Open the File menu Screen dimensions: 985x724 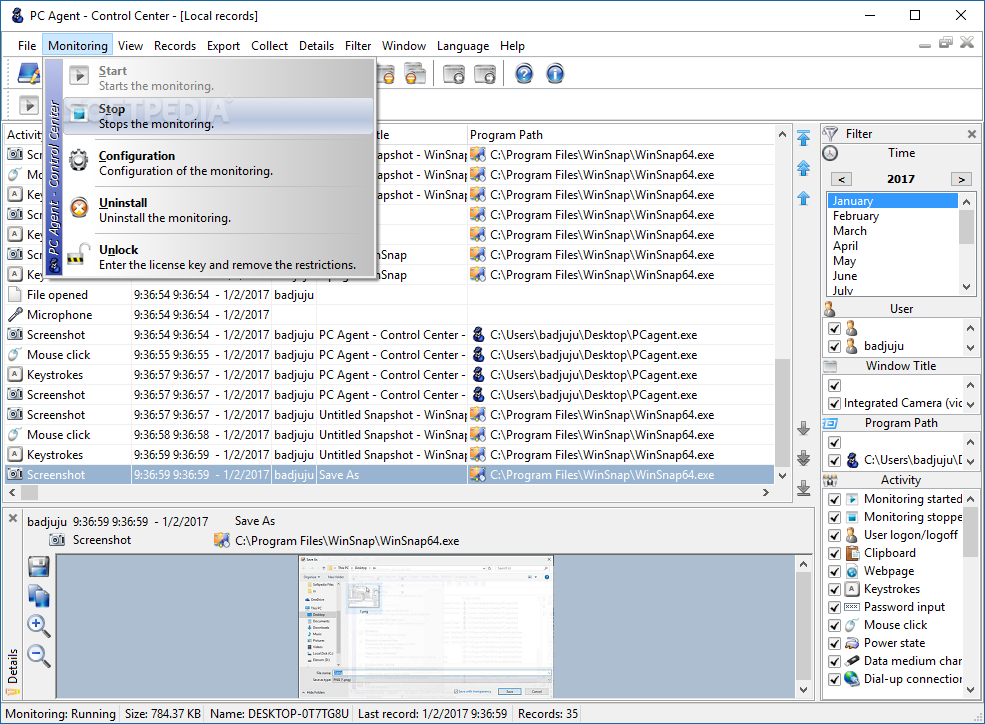point(27,46)
